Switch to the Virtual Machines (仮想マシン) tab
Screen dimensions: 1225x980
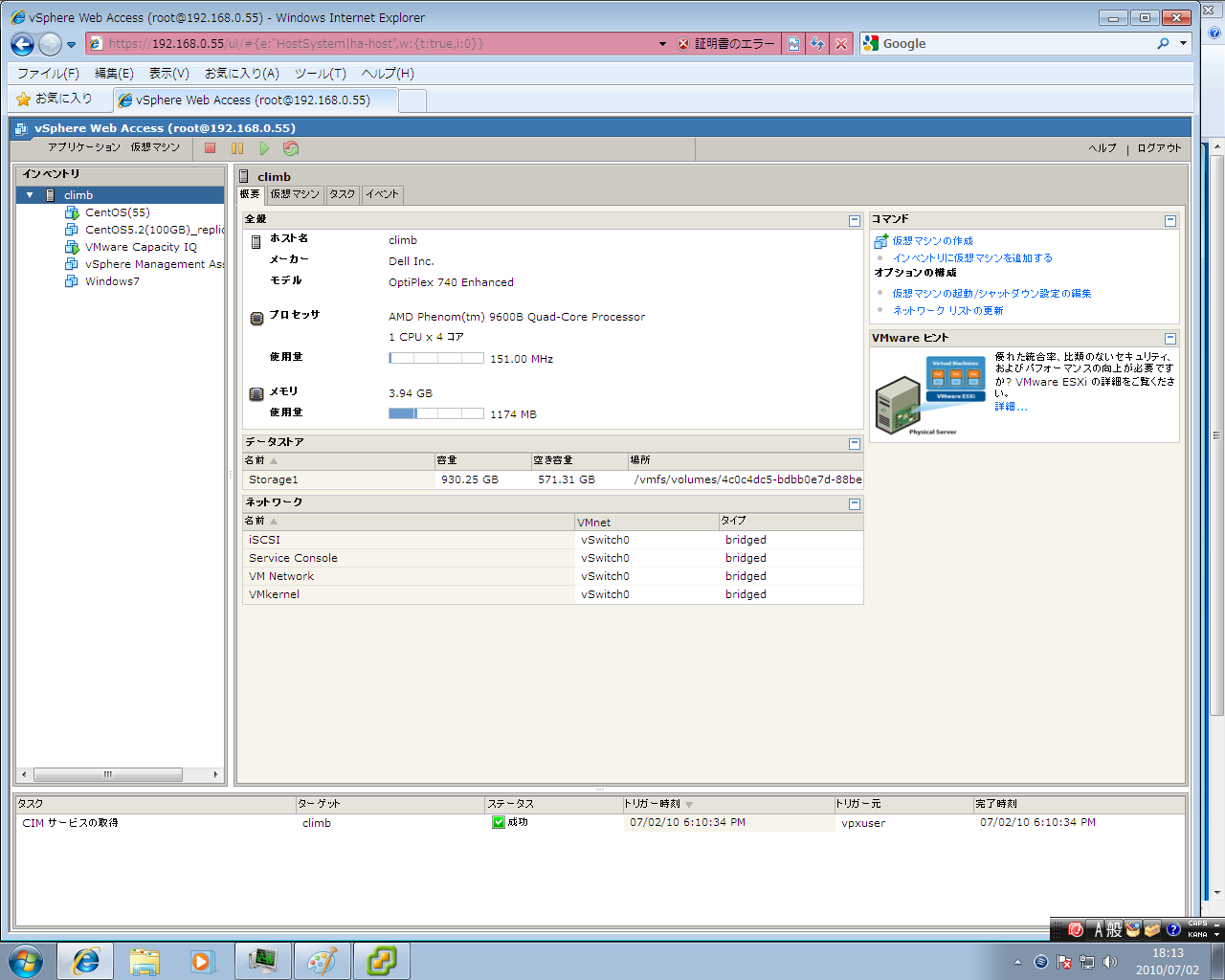pyautogui.click(x=295, y=194)
